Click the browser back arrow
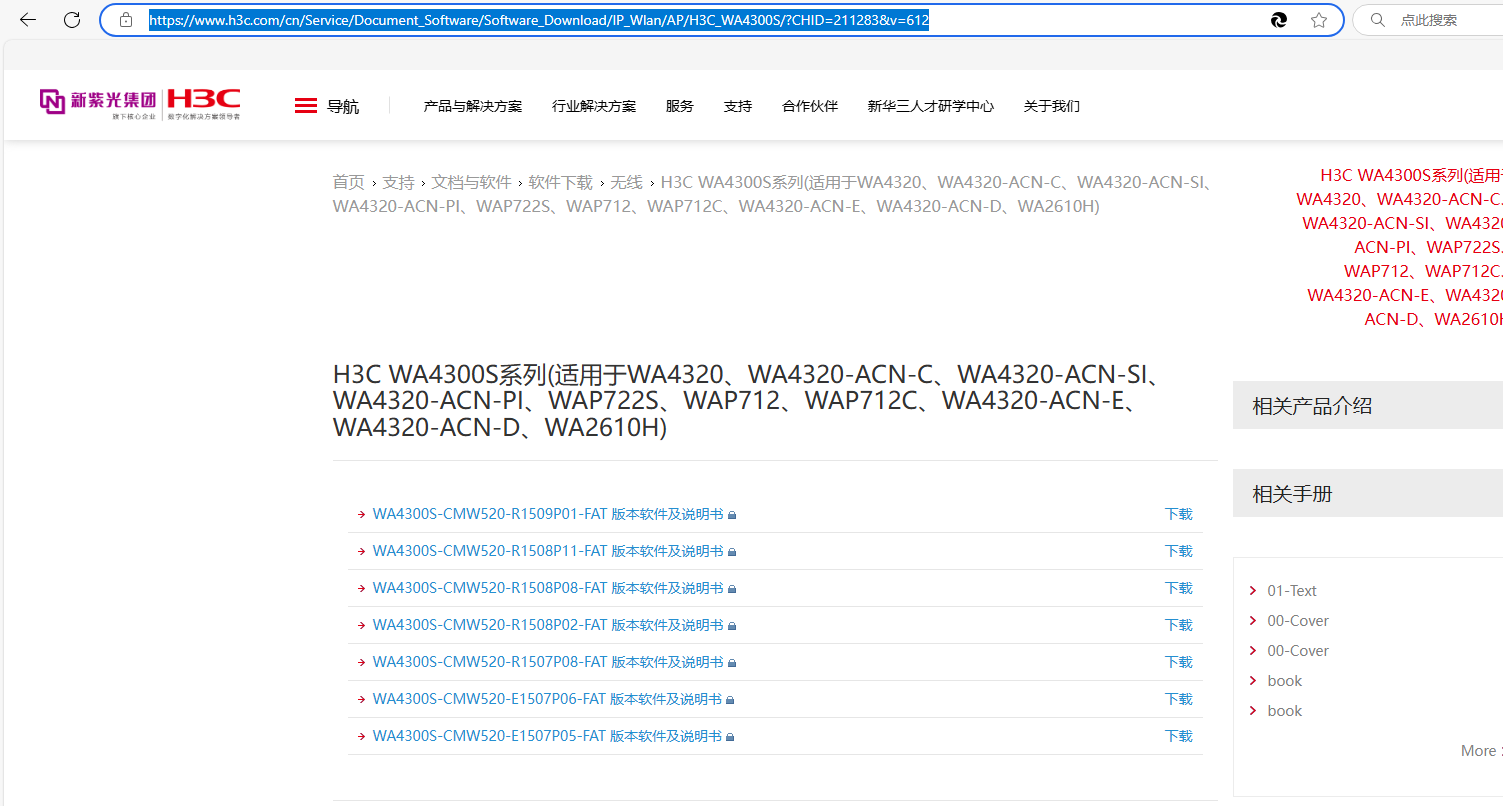Viewport: 1503px width, 806px height. [x=28, y=20]
